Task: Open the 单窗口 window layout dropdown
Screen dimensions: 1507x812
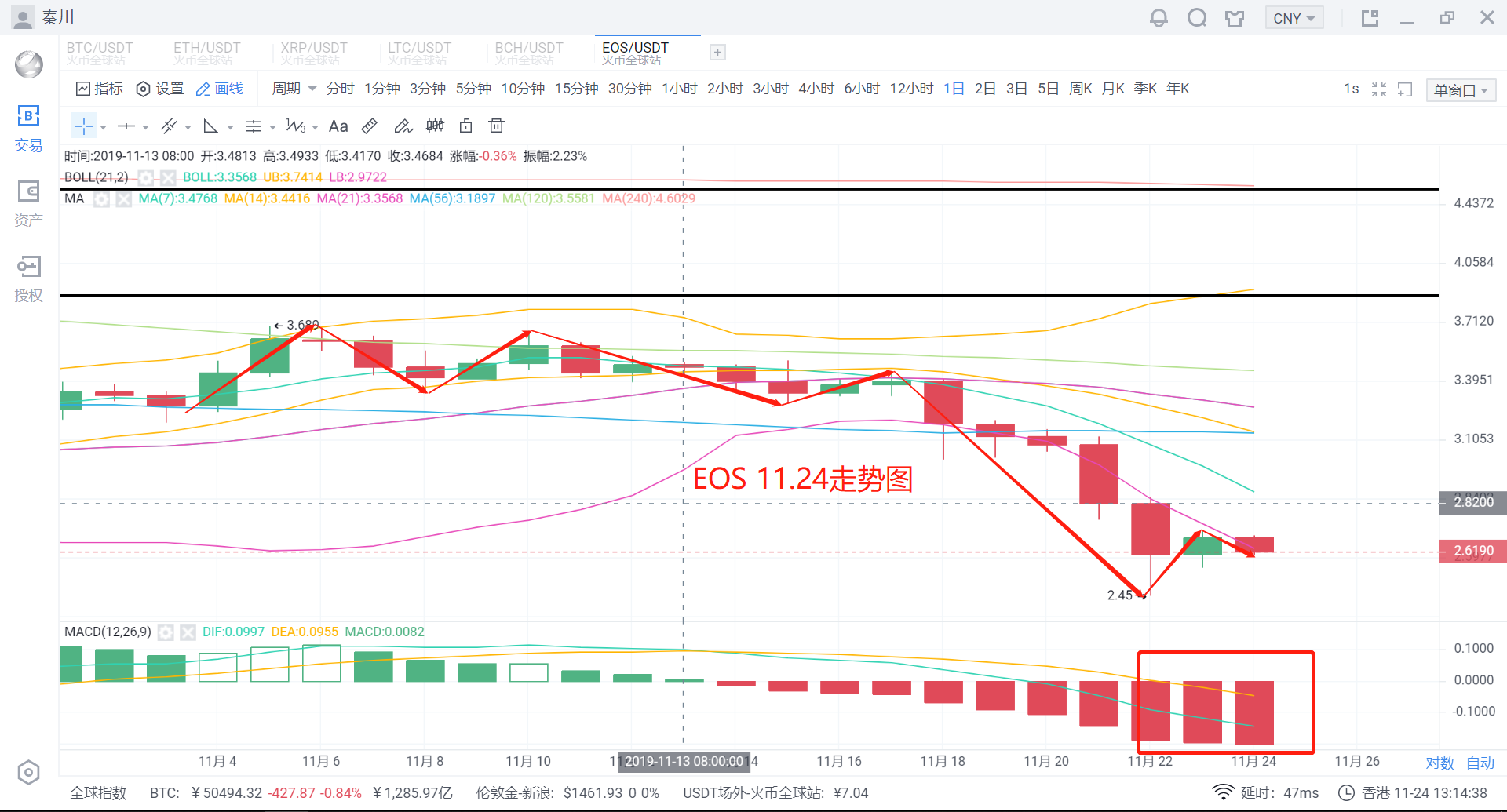Action: (1461, 90)
